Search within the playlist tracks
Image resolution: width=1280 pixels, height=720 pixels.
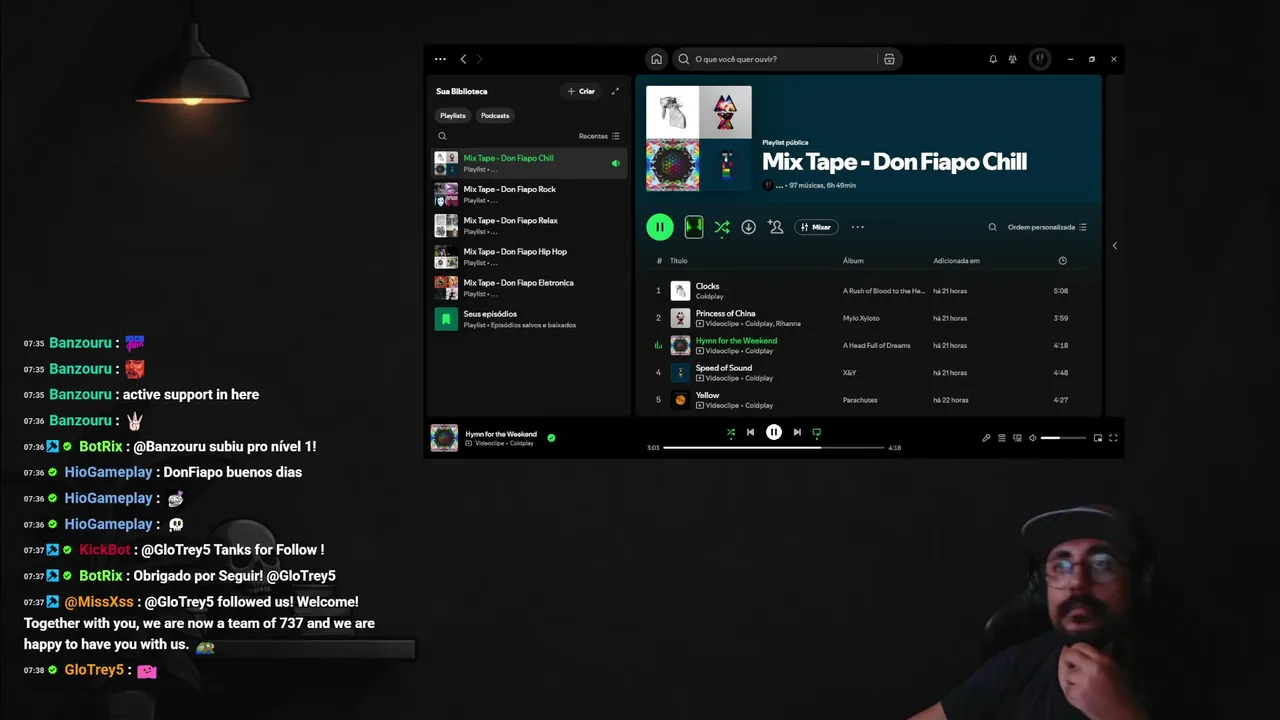(992, 227)
